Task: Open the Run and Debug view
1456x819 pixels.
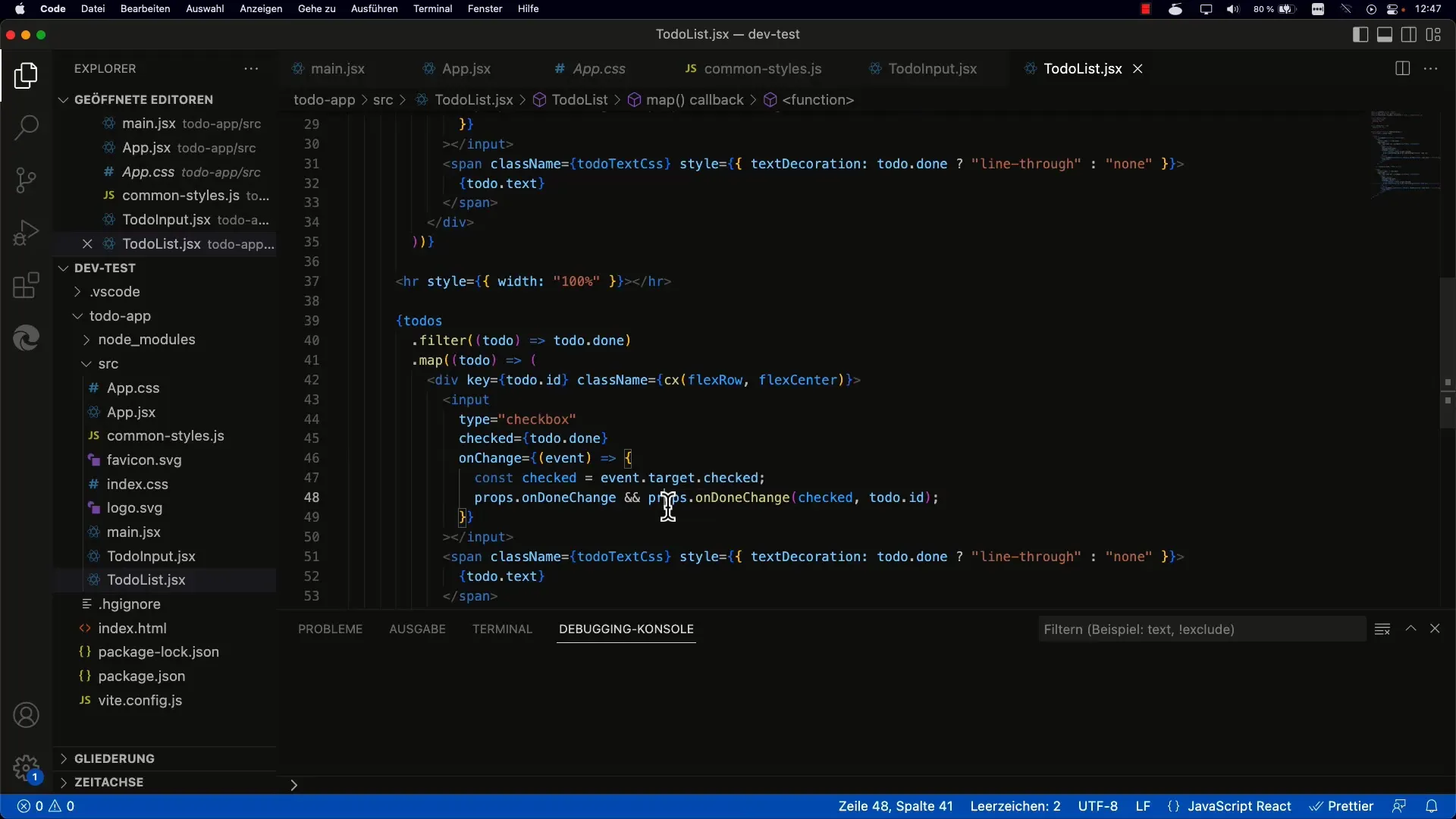Action: point(26,233)
